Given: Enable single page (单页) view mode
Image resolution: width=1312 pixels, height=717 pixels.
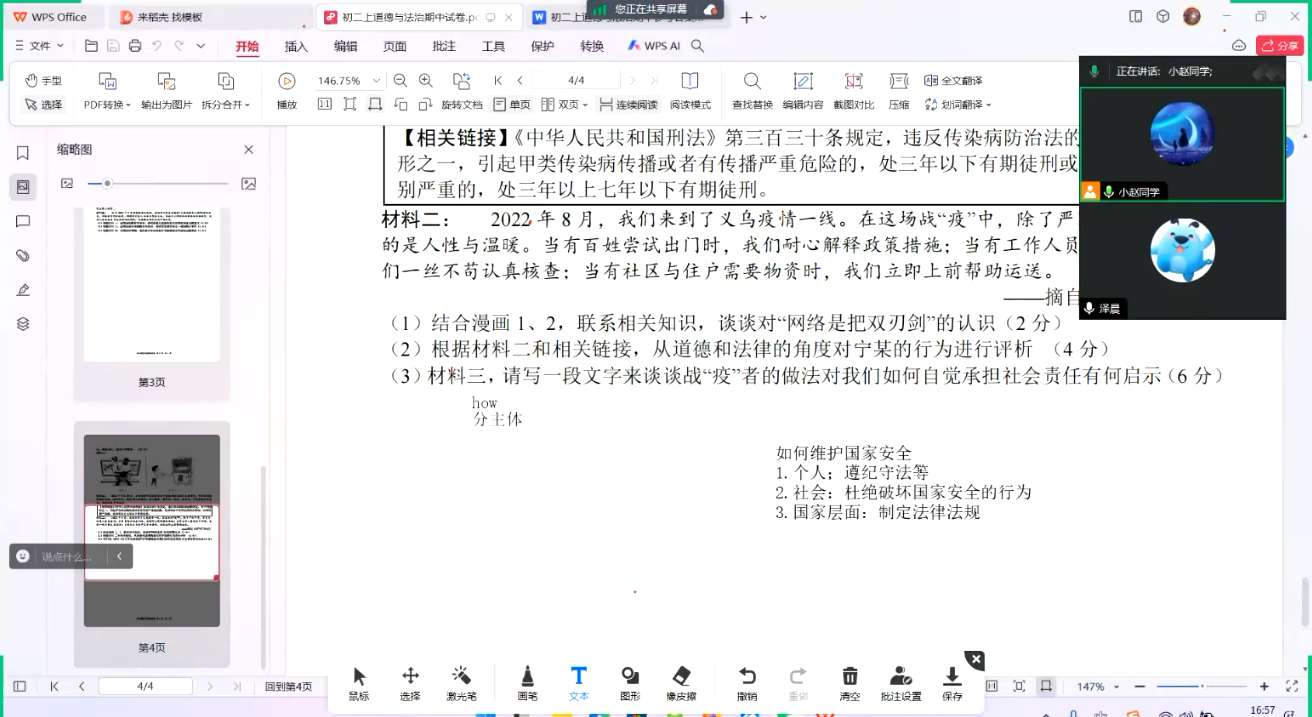Looking at the screenshot, I should (512, 105).
